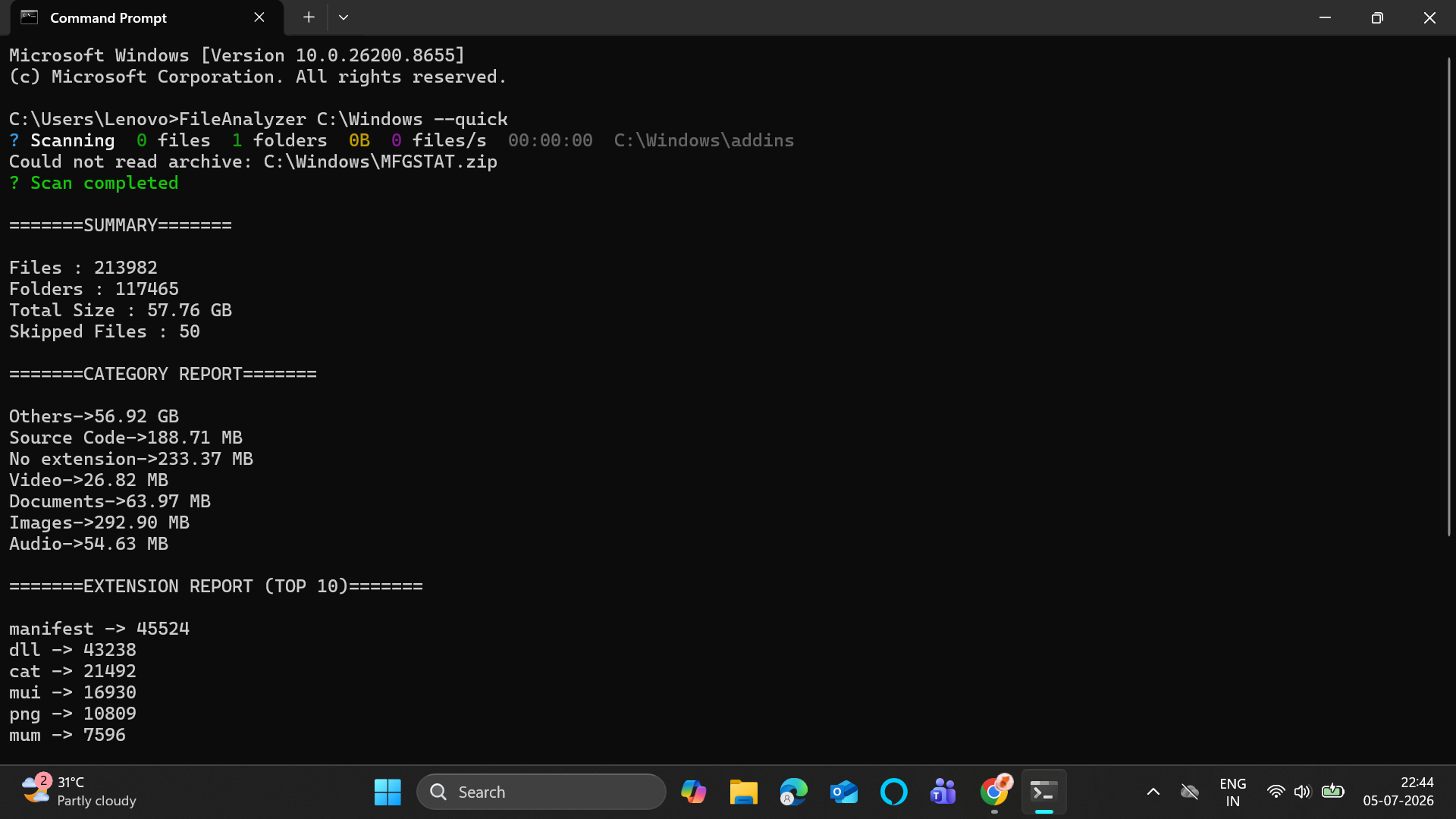
Task: Select the Command Prompt tab
Action: click(x=147, y=17)
